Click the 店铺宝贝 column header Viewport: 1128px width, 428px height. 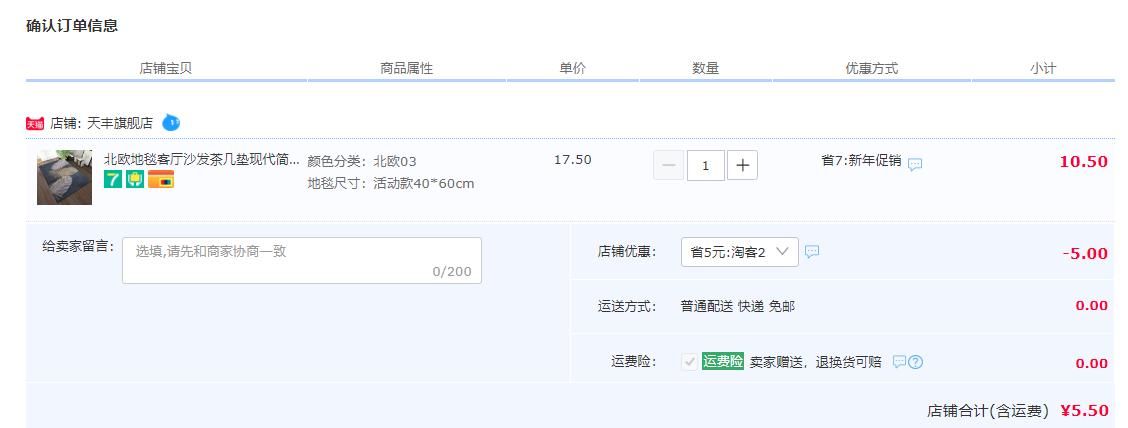[x=166, y=69]
